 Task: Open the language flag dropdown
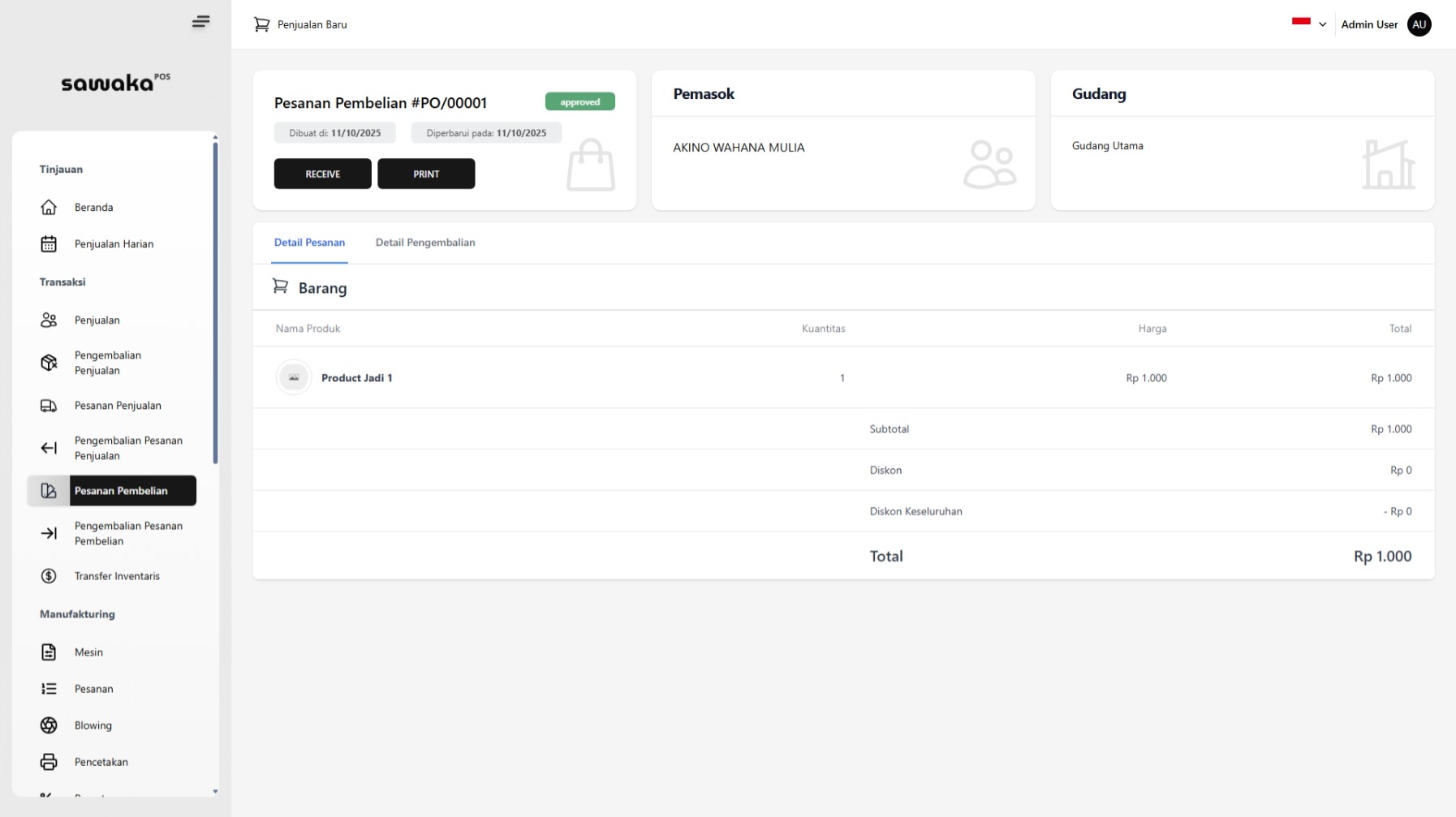(1301, 24)
